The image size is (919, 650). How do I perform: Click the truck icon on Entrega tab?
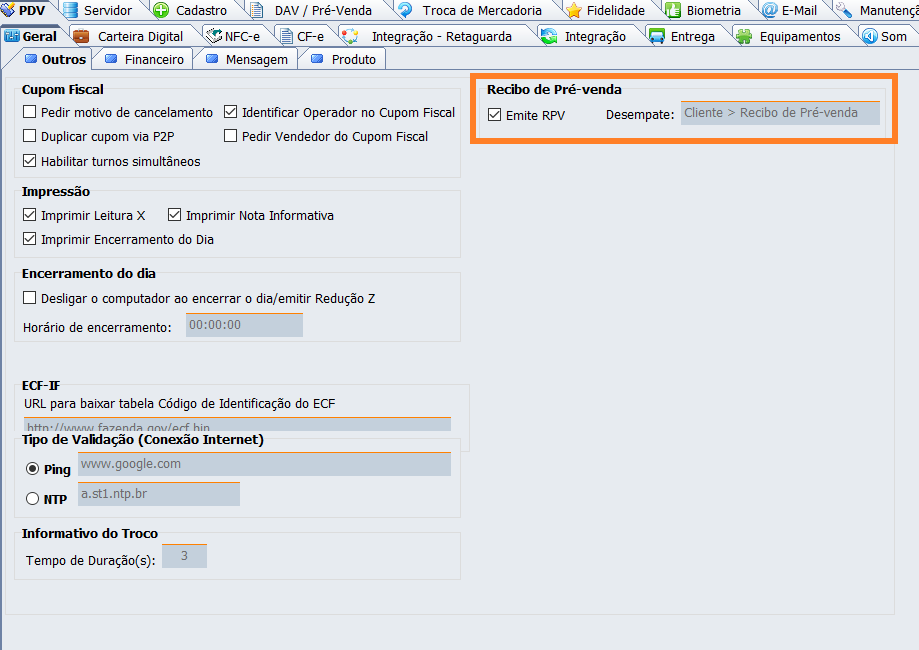(657, 36)
